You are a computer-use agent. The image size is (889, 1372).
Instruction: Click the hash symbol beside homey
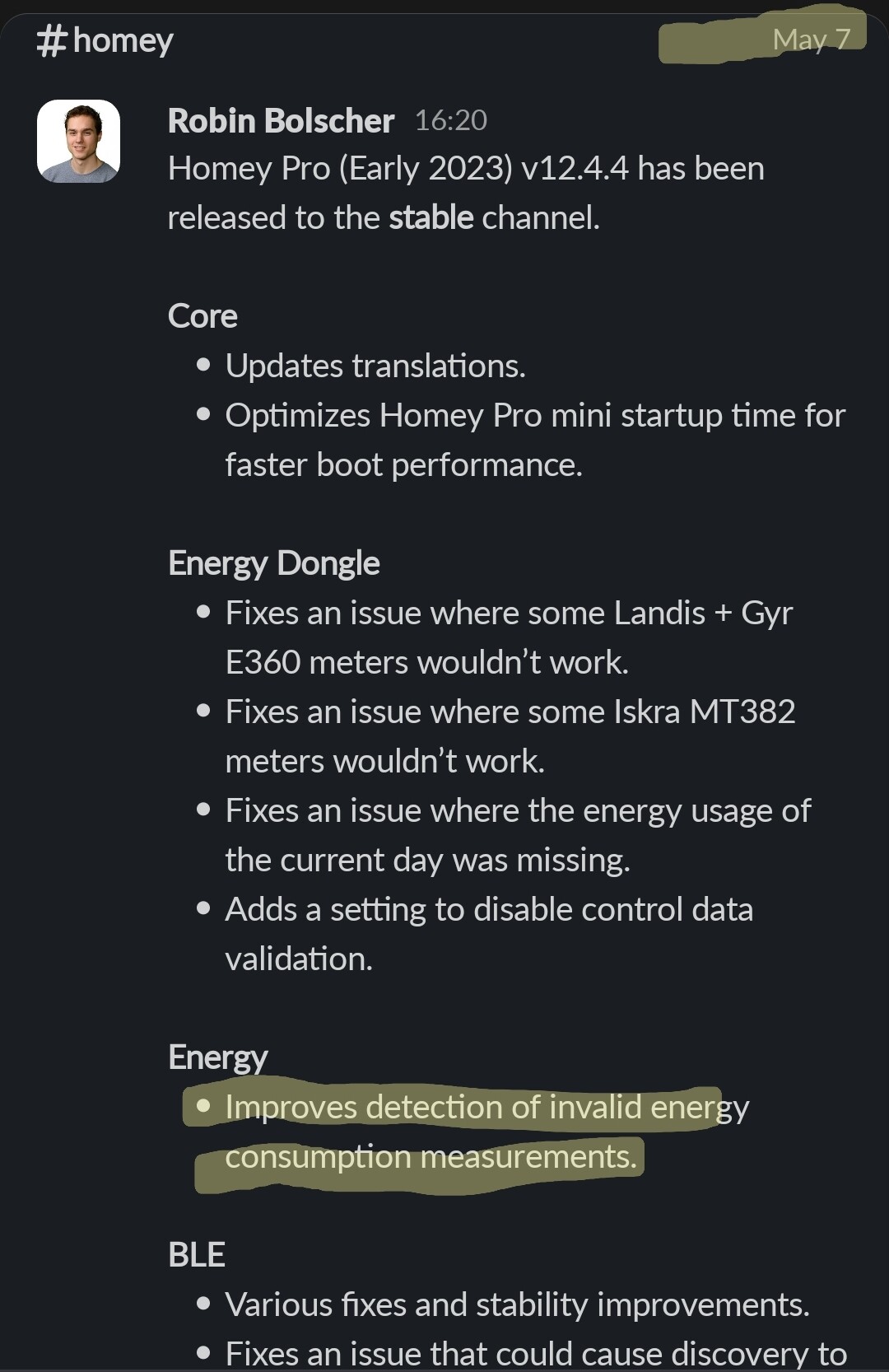pyautogui.click(x=51, y=41)
